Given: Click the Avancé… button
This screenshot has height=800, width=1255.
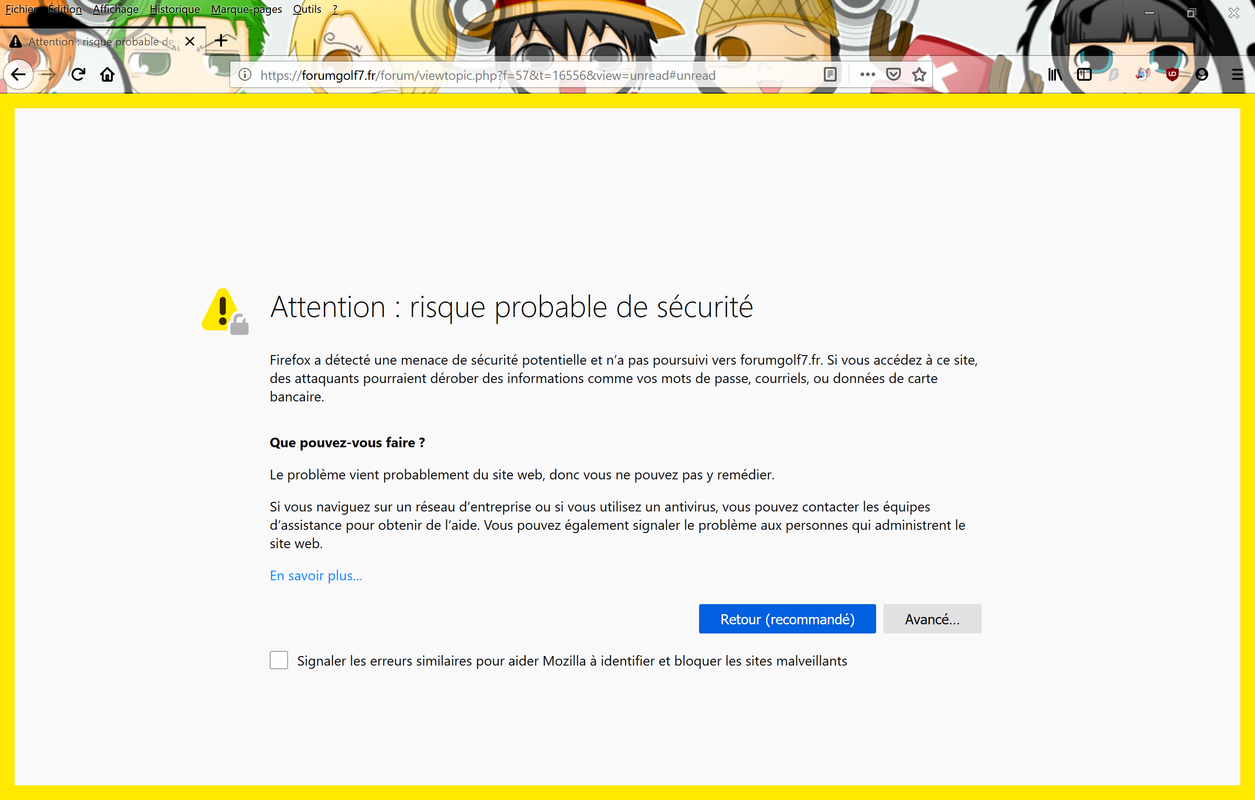Looking at the screenshot, I should (x=932, y=619).
